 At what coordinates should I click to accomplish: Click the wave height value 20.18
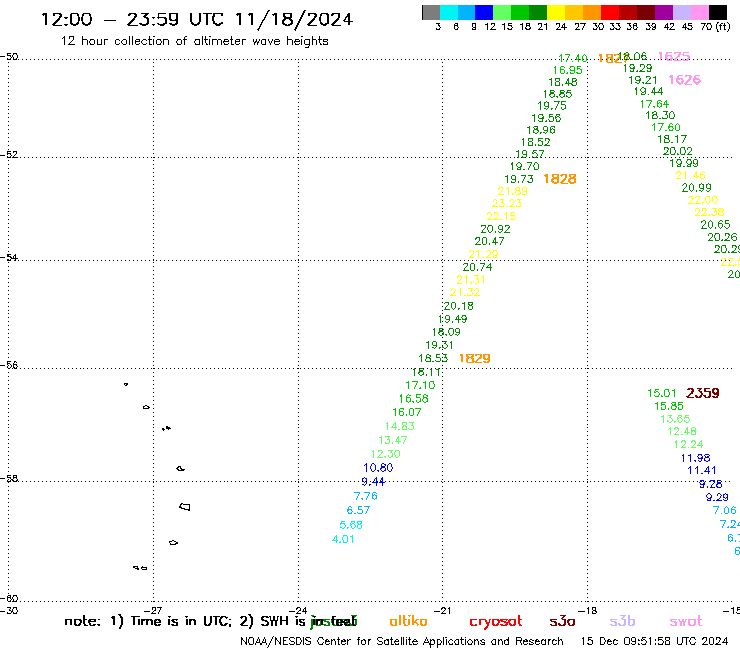(458, 306)
